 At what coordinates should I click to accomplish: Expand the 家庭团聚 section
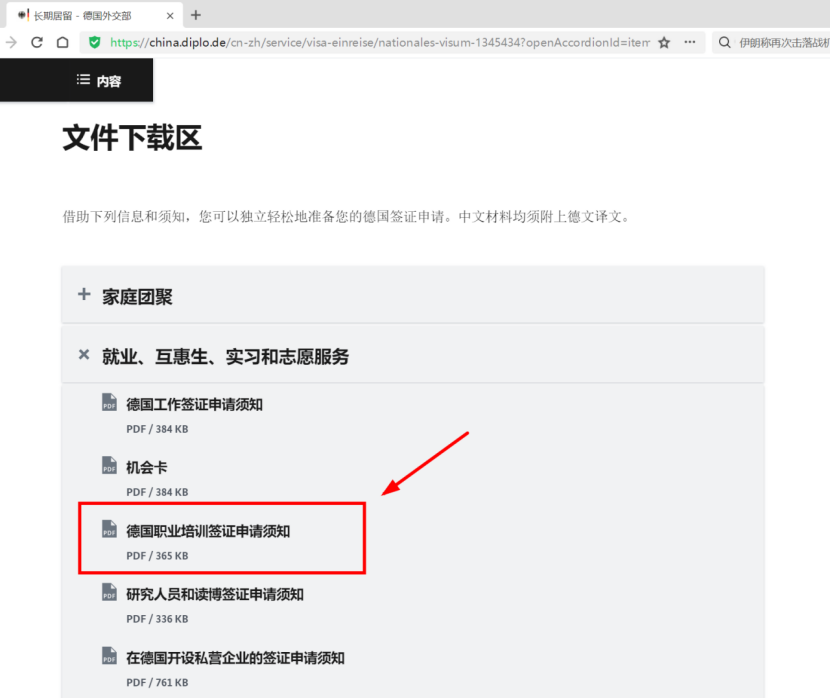pos(137,296)
